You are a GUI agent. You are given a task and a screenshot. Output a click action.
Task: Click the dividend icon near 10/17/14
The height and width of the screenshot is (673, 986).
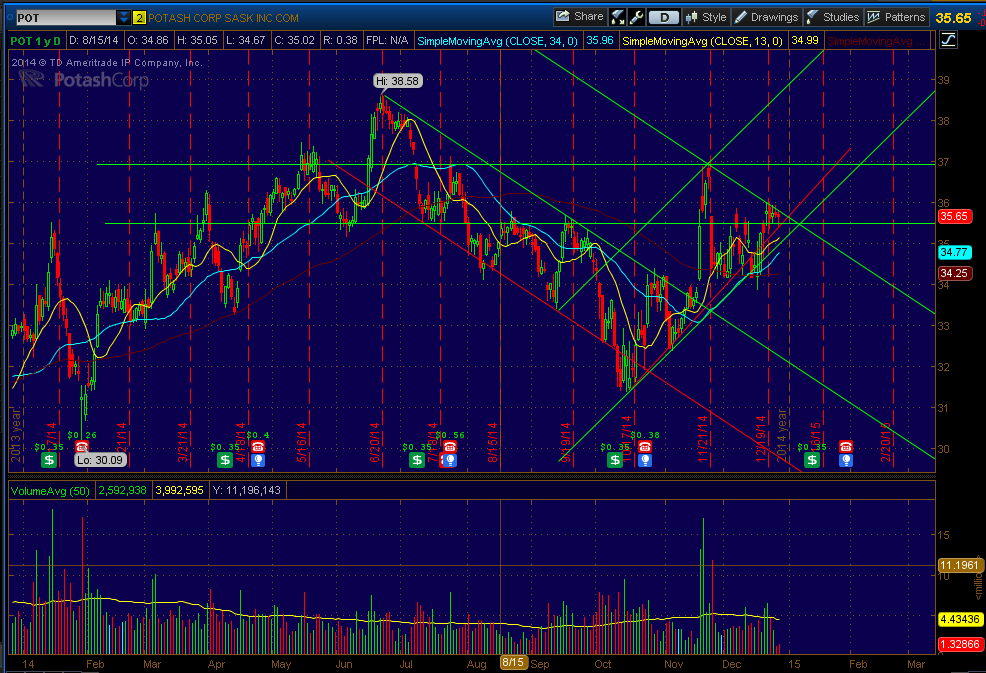[615, 460]
